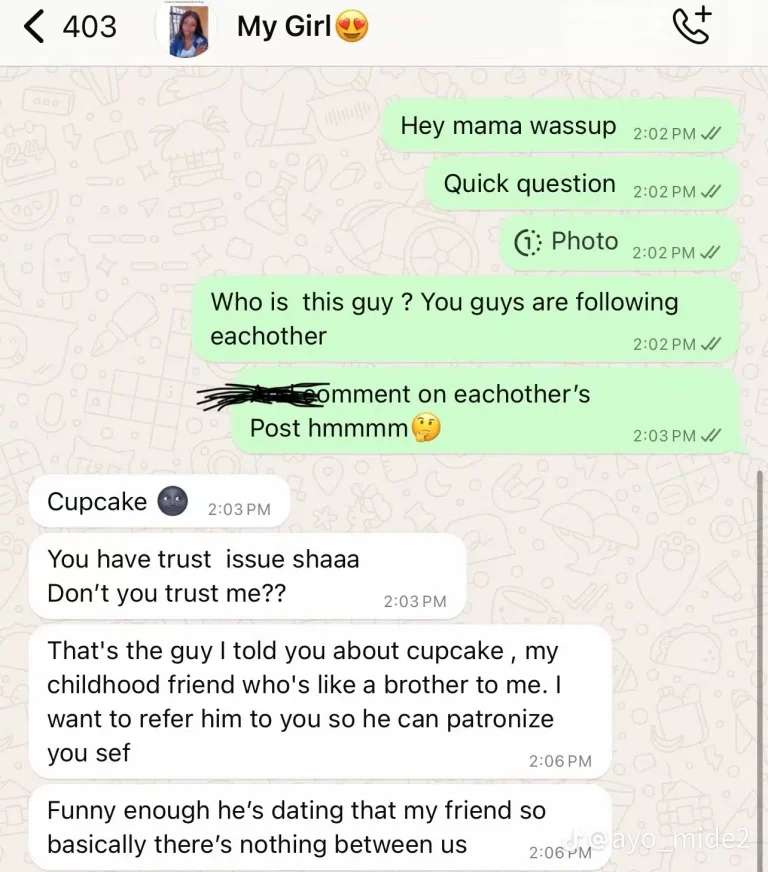This screenshot has height=872, width=768.
Task: Tap the 403 unread count
Action: coord(89,27)
